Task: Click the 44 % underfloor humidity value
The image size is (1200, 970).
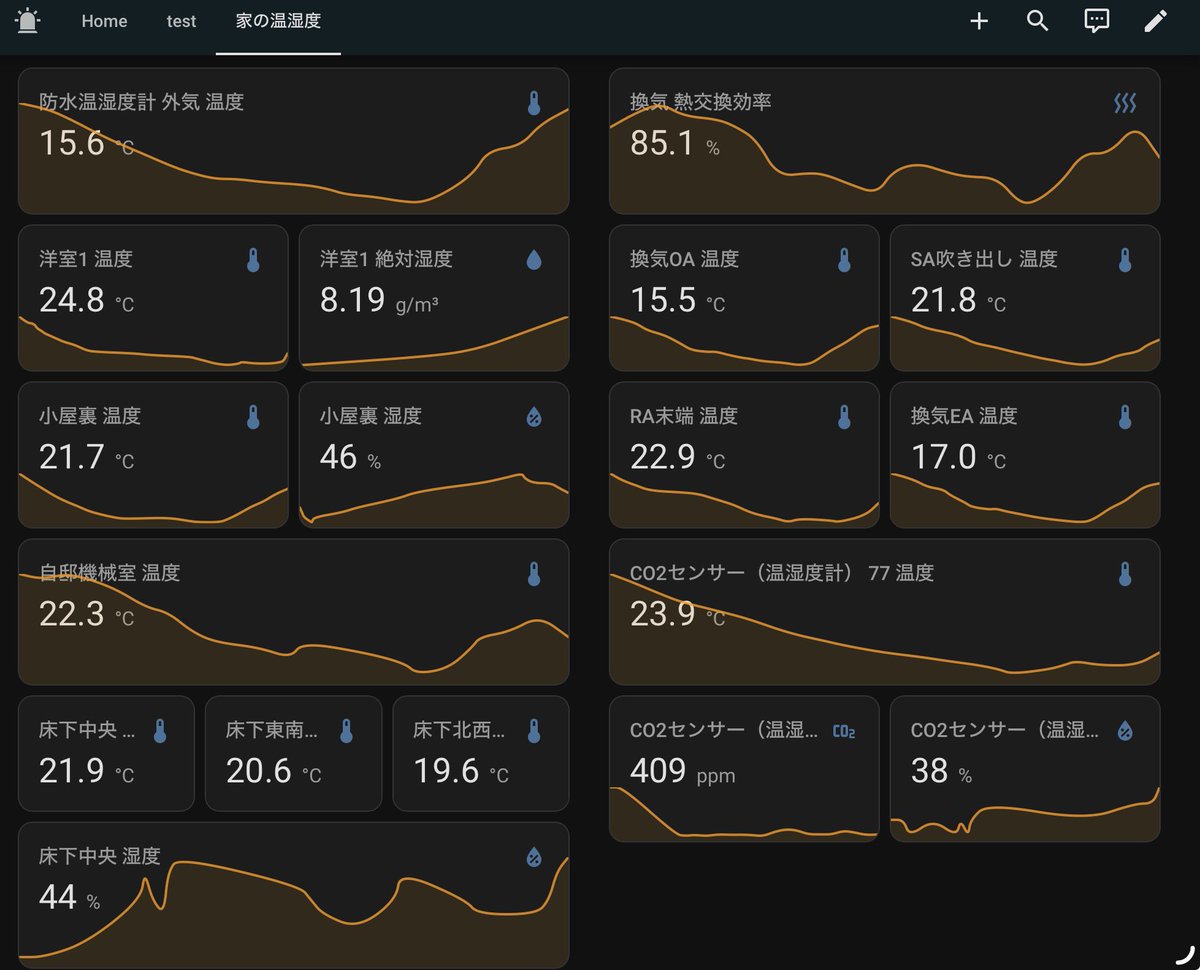Action: pos(69,898)
